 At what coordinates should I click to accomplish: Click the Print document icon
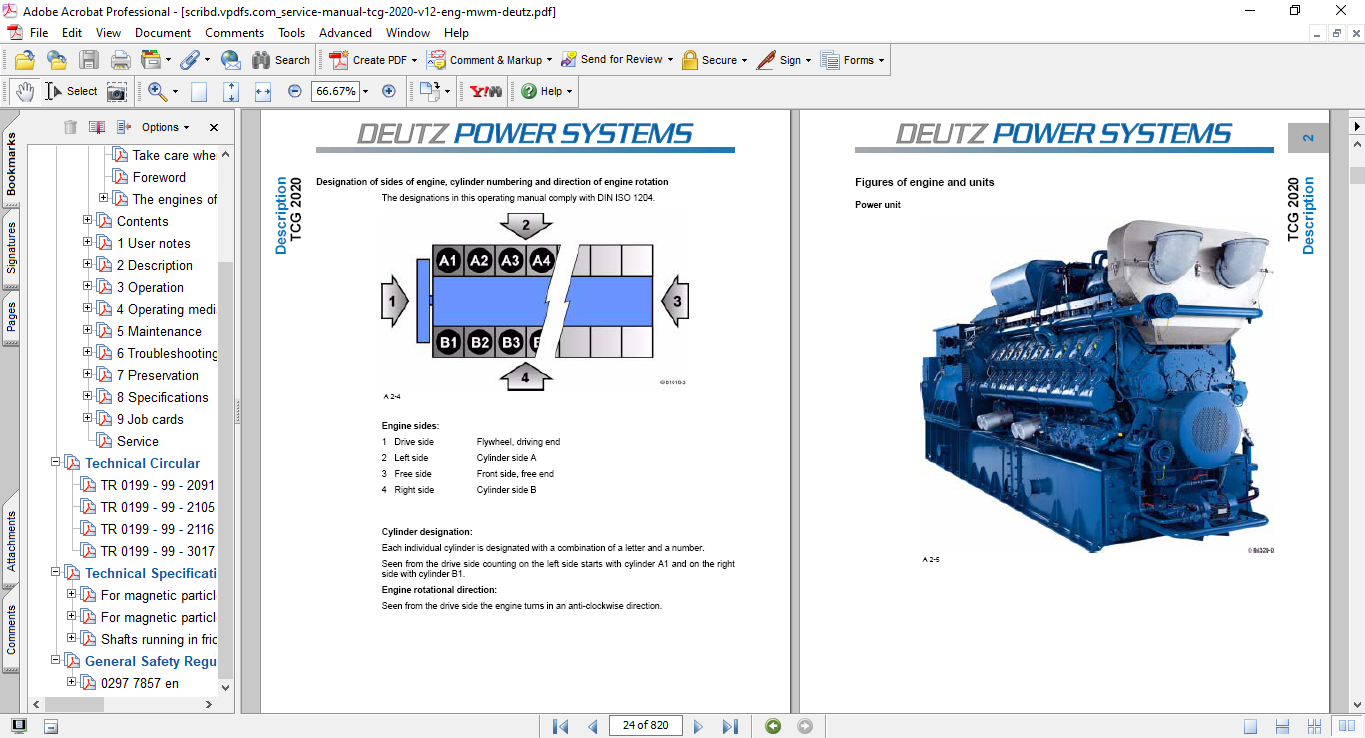120,60
